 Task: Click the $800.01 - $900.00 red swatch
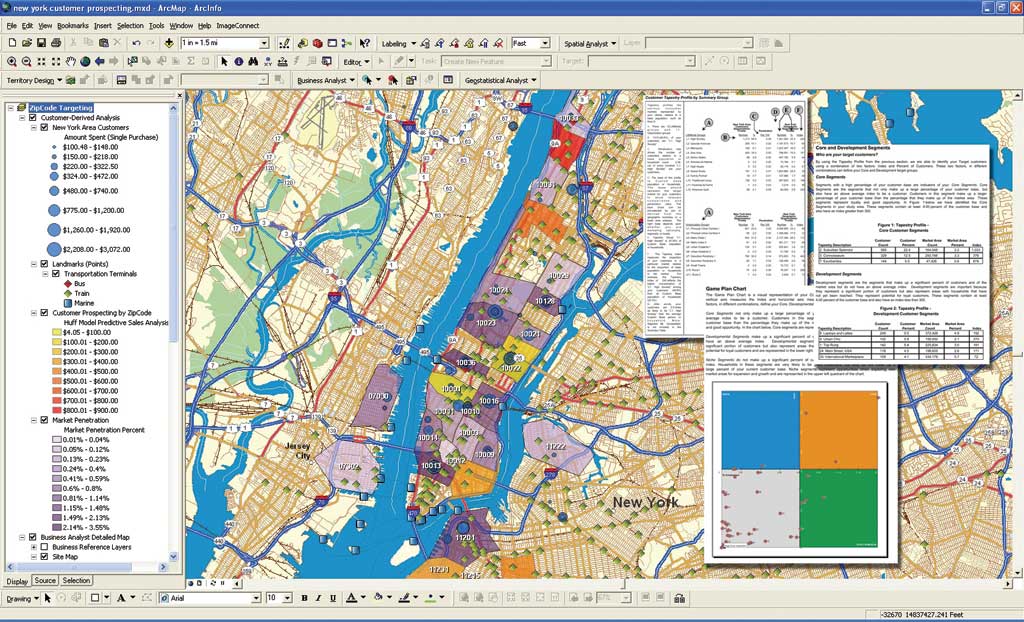click(57, 410)
